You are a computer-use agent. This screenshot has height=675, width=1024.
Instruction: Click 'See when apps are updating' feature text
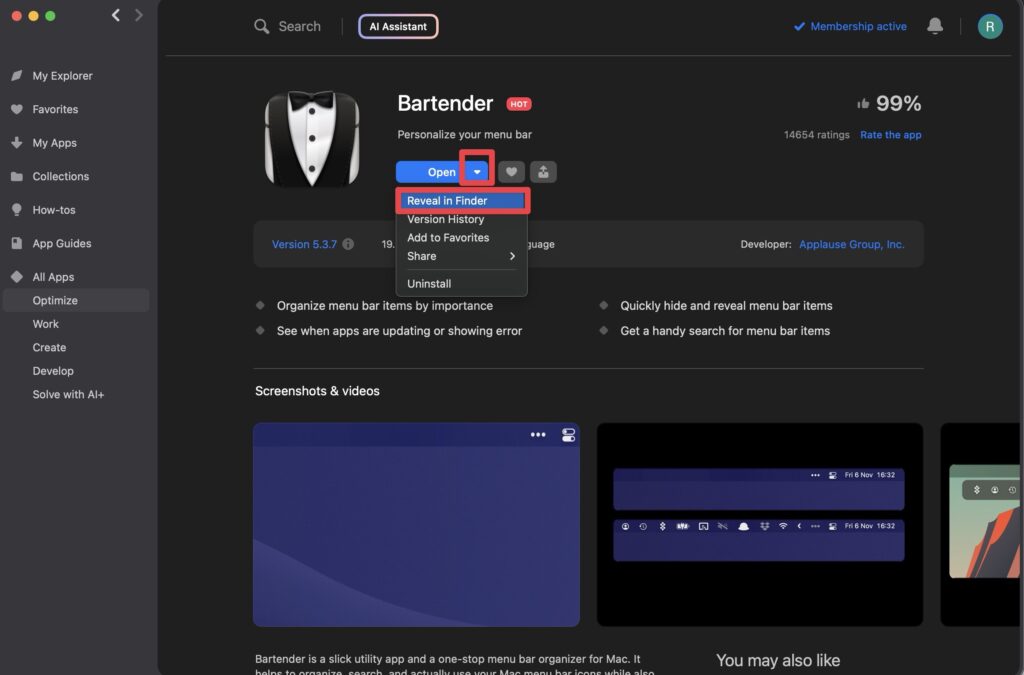point(399,330)
